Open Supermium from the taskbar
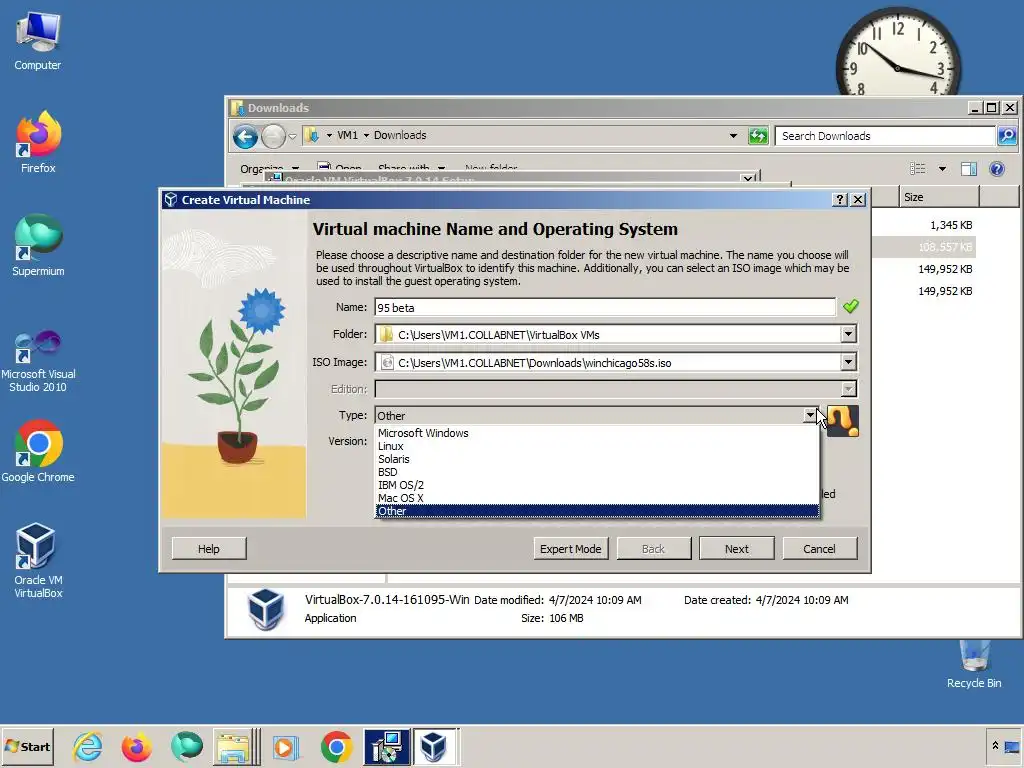This screenshot has width=1024, height=768. pyautogui.click(x=187, y=746)
